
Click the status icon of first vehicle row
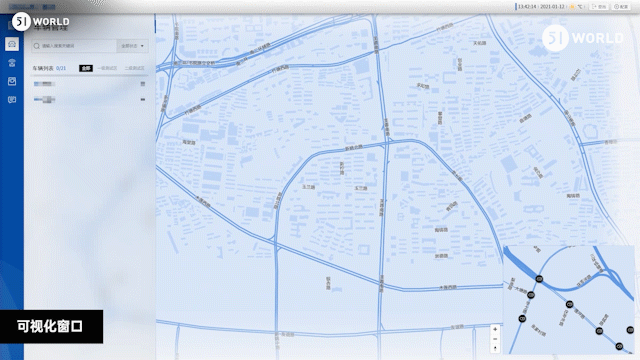[143, 84]
